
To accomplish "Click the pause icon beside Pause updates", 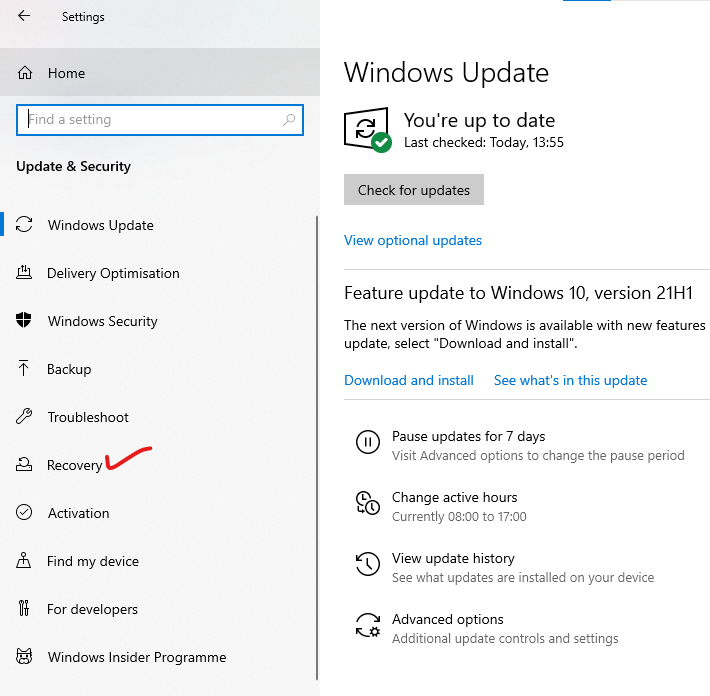I will click(368, 442).
